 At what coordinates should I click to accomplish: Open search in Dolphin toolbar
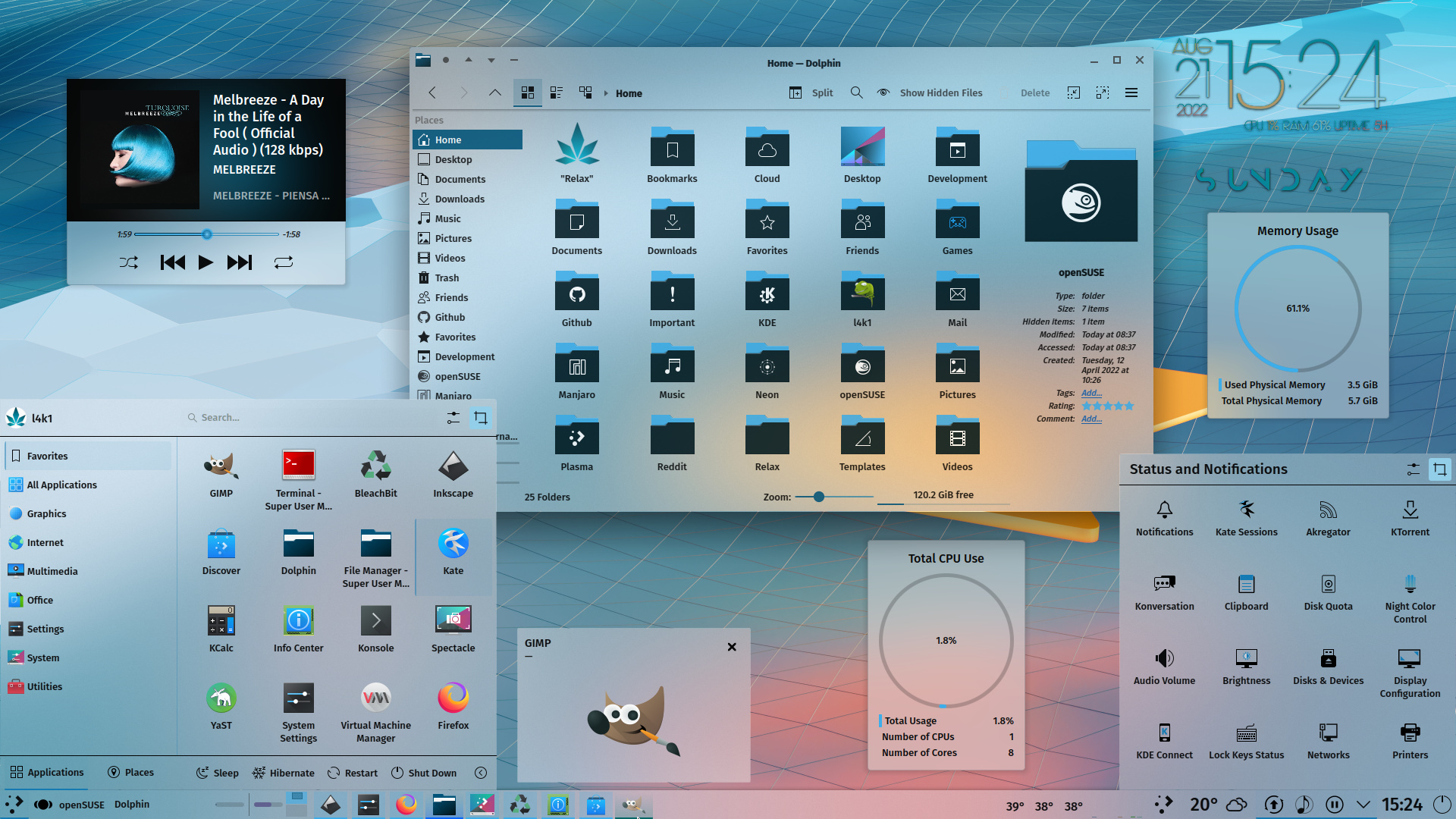pyautogui.click(x=857, y=93)
